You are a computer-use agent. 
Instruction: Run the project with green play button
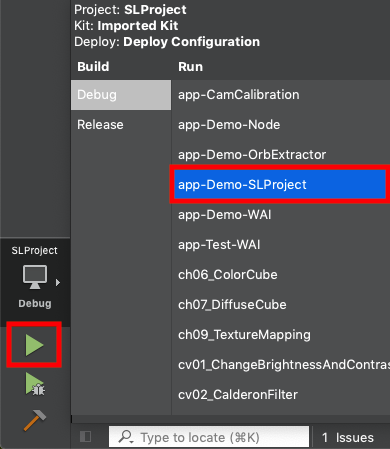(34, 345)
